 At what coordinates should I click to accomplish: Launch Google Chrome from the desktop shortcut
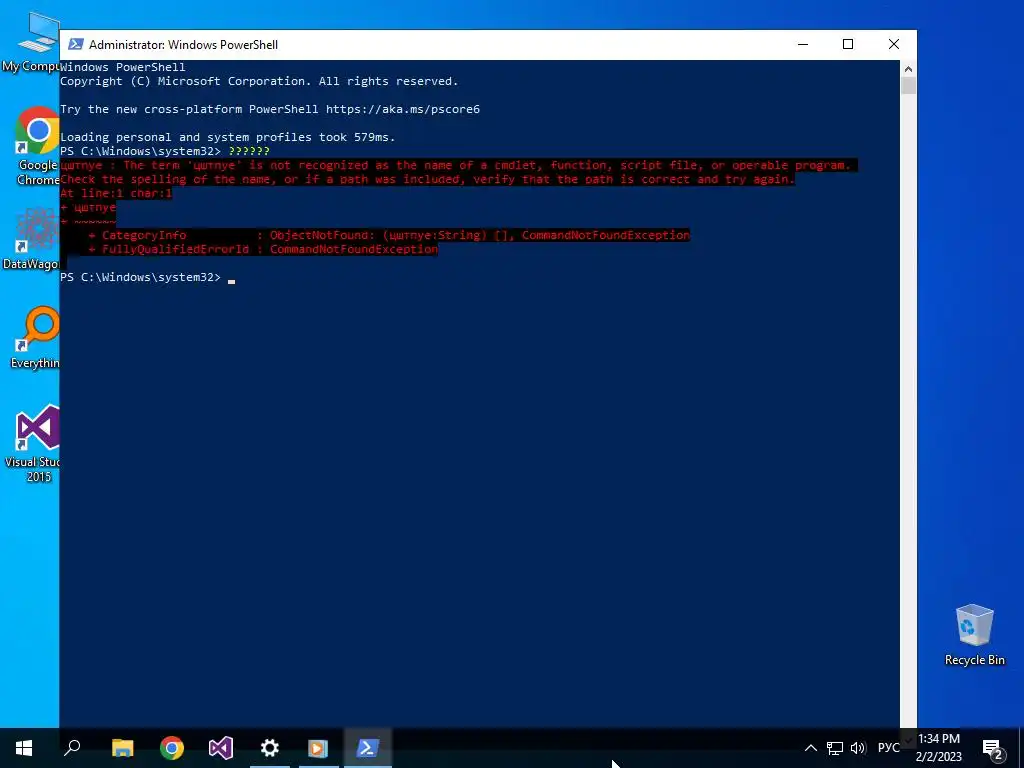[x=37, y=146]
